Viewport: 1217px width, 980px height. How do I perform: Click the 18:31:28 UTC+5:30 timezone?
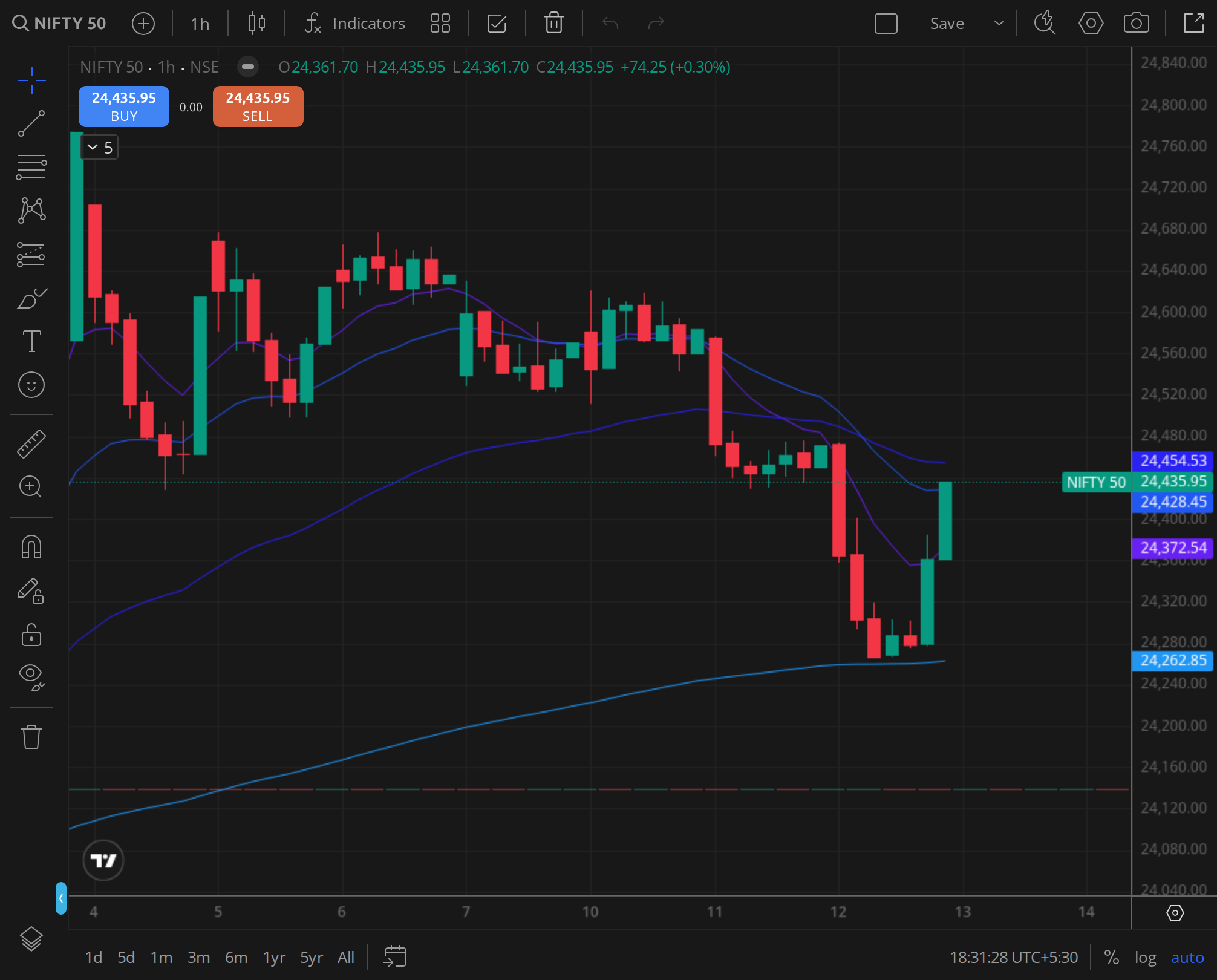point(1014,958)
